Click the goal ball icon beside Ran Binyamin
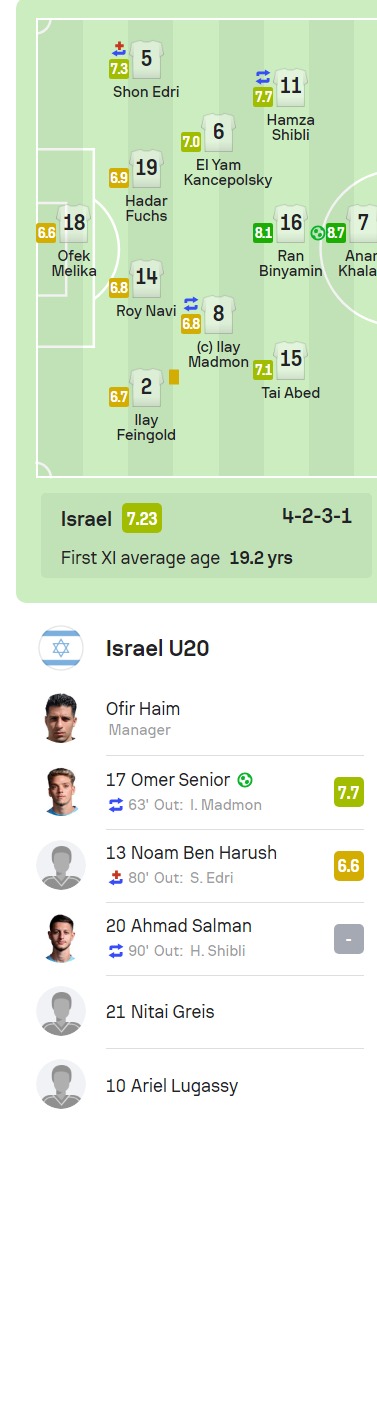 317,233
